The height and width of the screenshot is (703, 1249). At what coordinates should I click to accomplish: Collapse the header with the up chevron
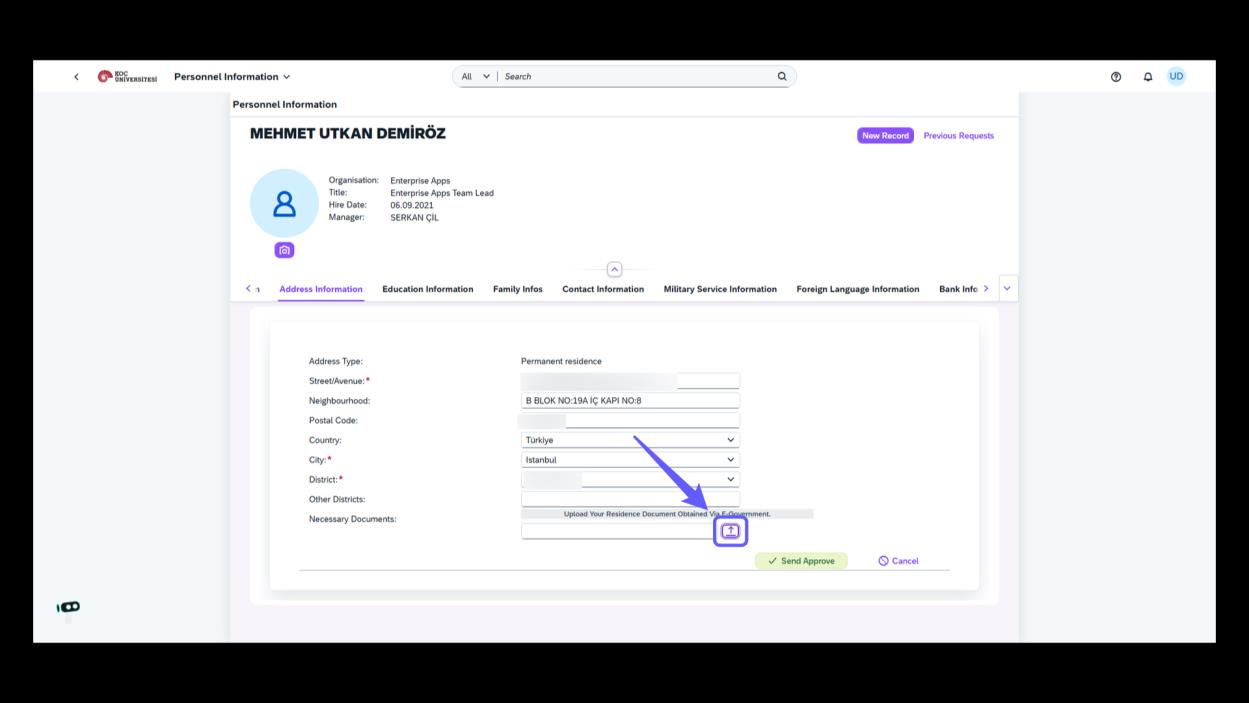(x=615, y=269)
